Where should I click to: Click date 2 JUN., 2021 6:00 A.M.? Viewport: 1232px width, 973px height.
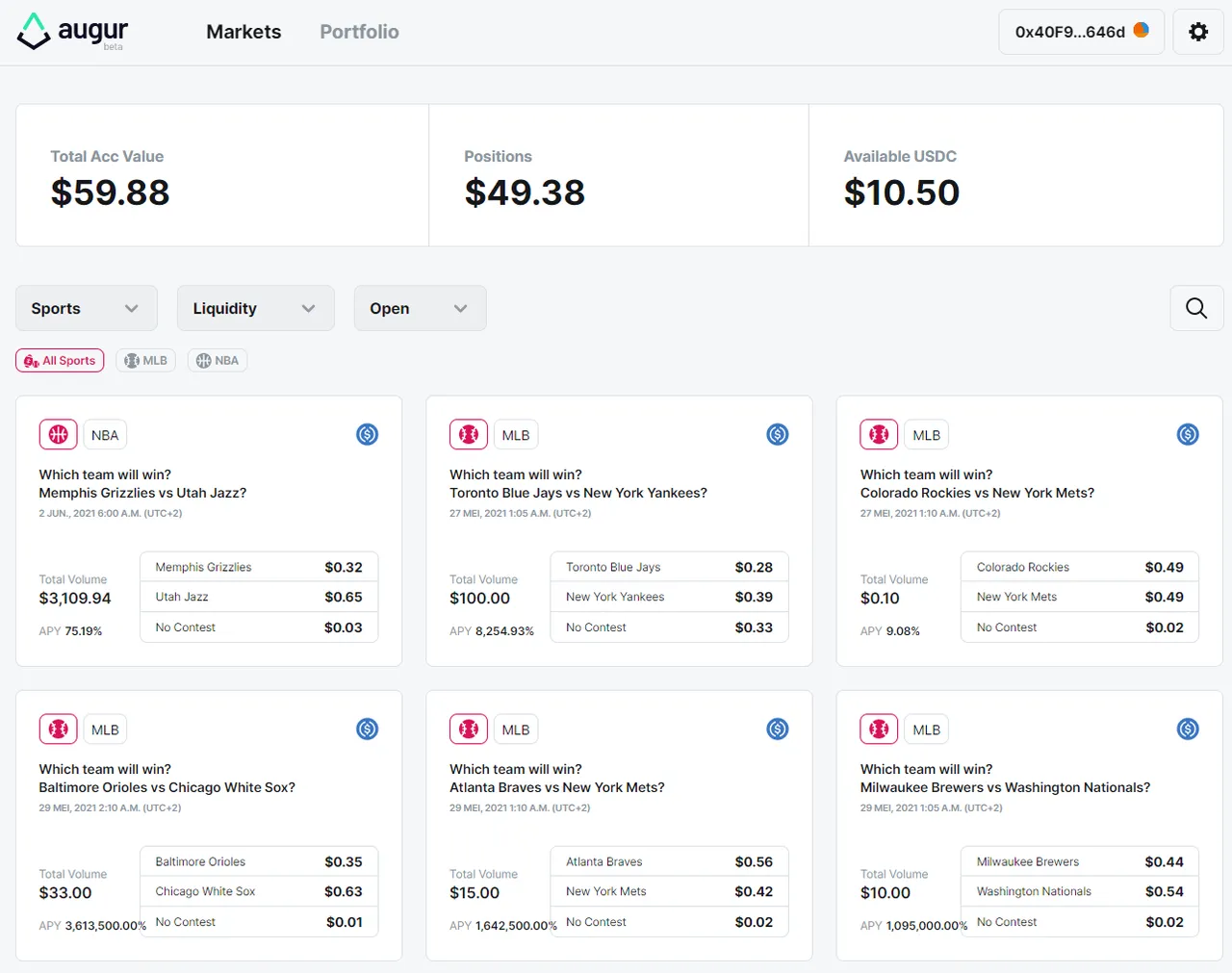[x=111, y=513]
